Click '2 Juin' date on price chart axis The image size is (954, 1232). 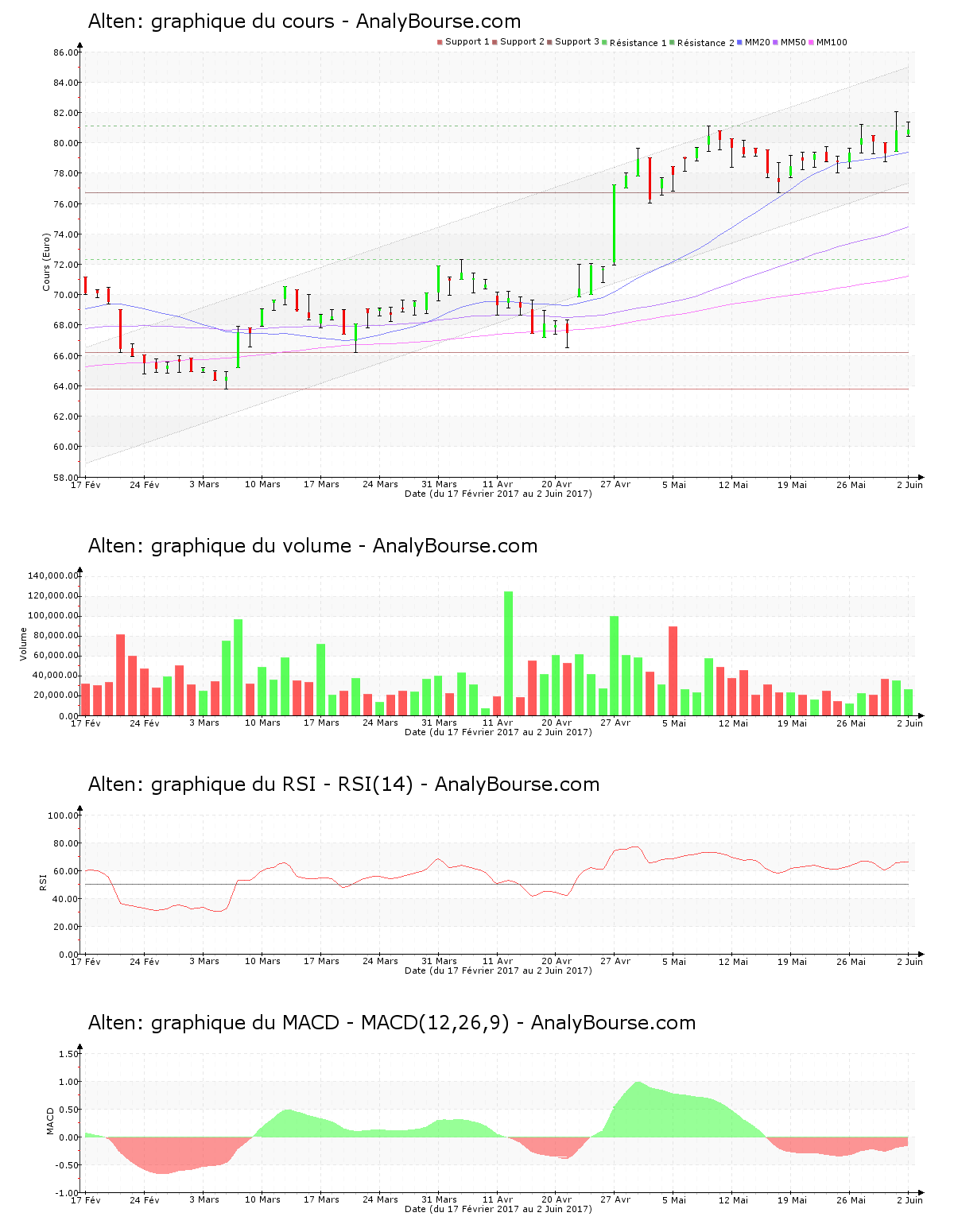click(909, 484)
